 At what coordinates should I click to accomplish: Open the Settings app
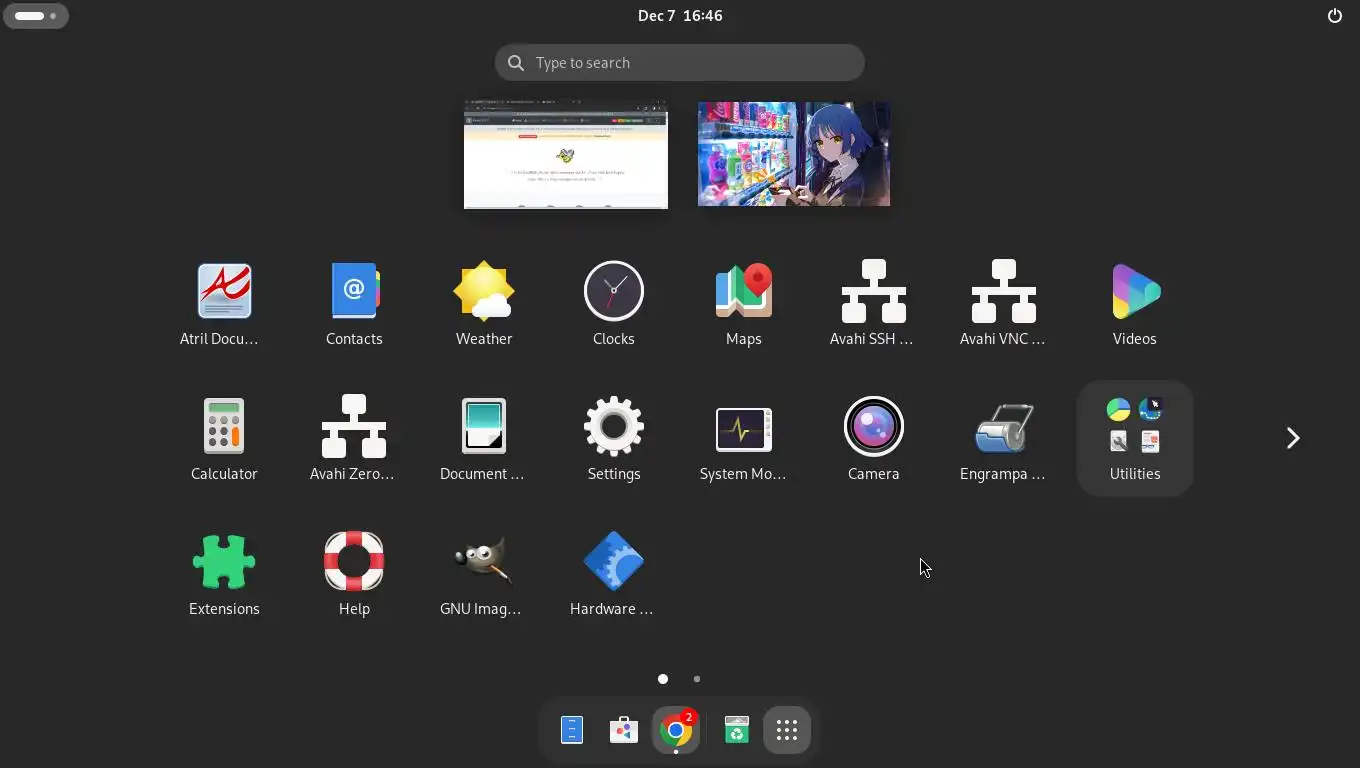[614, 439]
